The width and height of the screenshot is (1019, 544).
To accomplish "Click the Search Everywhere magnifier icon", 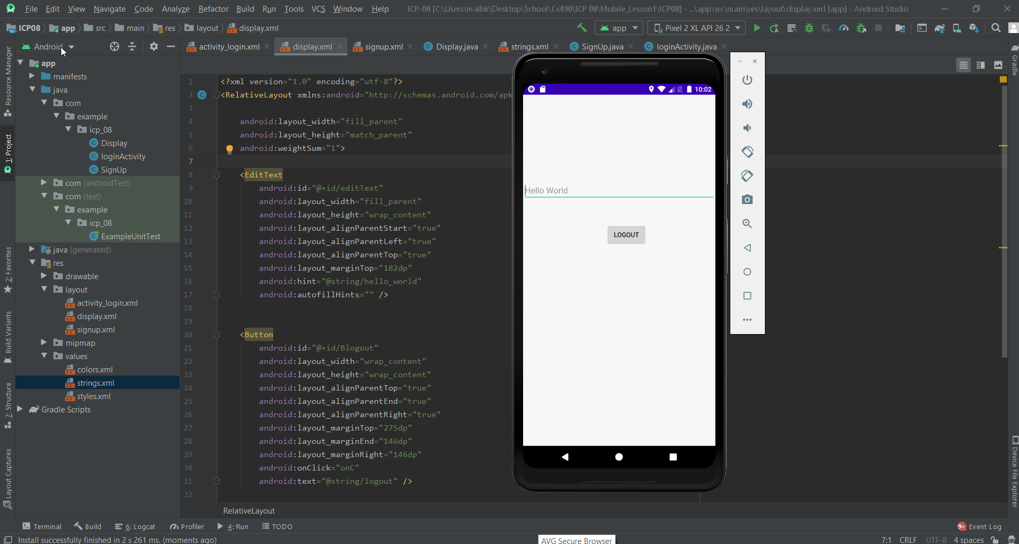I will 996,28.
